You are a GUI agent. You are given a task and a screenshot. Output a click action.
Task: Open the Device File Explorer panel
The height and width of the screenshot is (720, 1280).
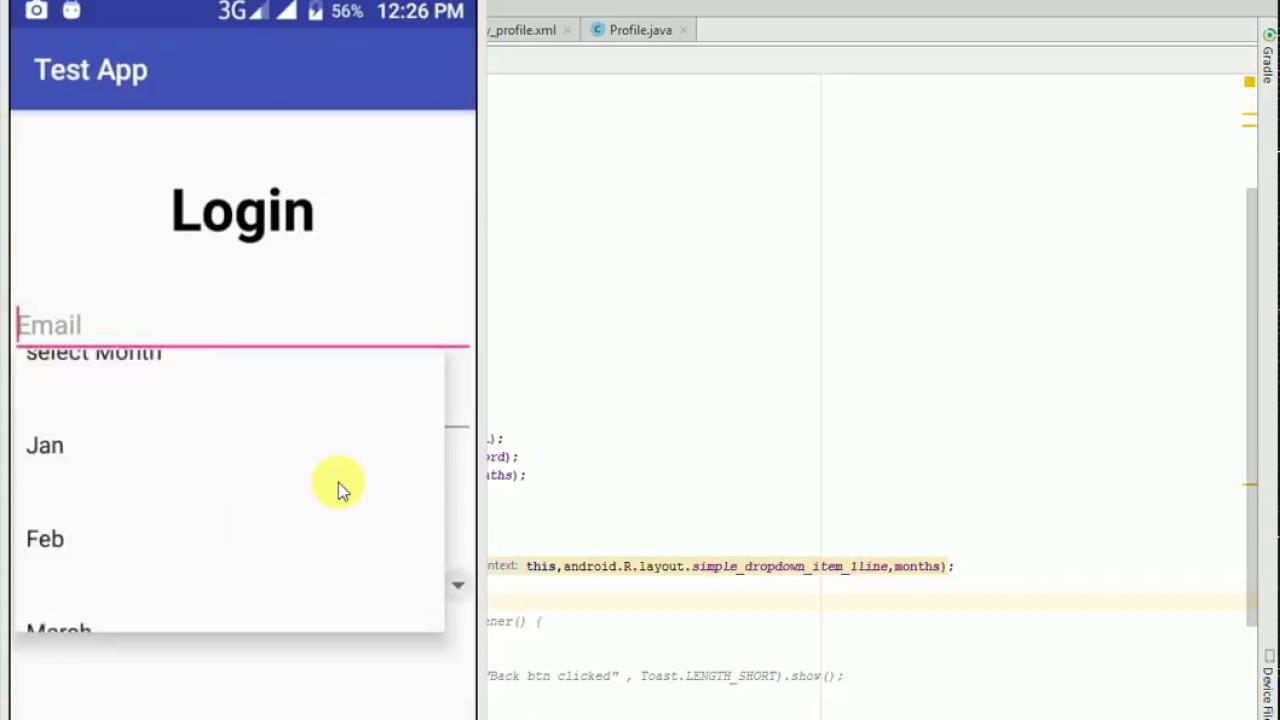pyautogui.click(x=1268, y=685)
